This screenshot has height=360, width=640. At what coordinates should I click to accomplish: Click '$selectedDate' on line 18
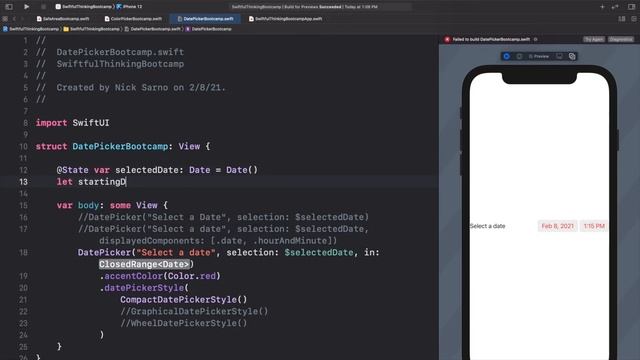point(319,252)
